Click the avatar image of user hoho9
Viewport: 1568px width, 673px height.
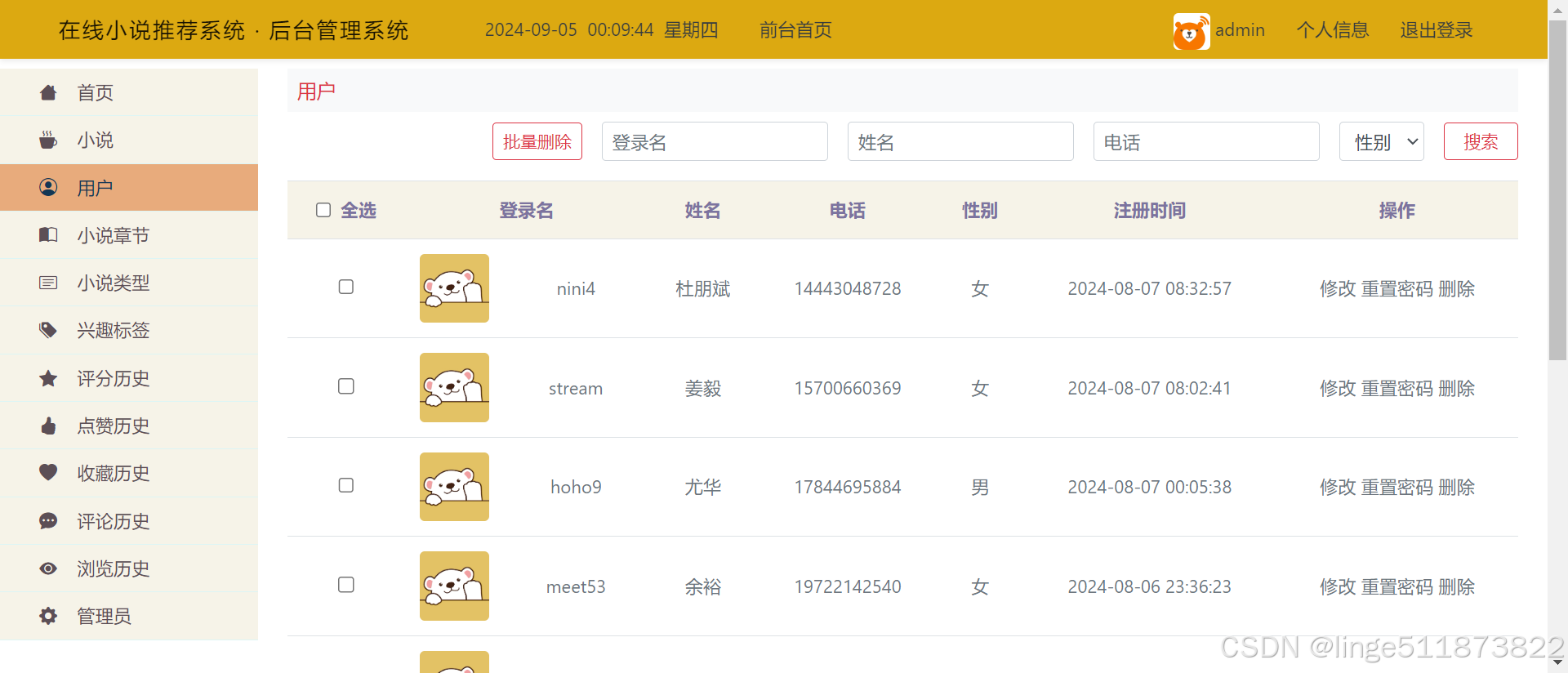[454, 487]
